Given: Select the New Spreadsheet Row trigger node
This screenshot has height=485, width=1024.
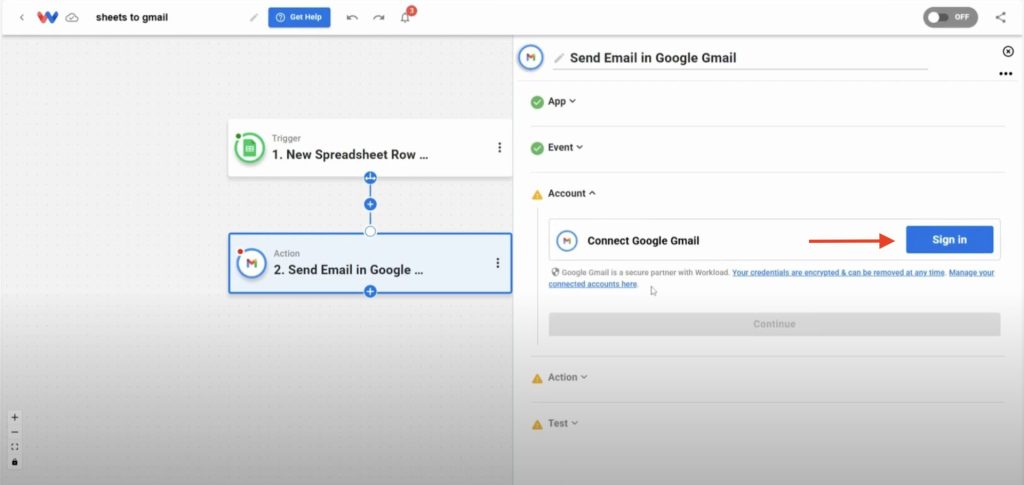Looking at the screenshot, I should point(370,148).
